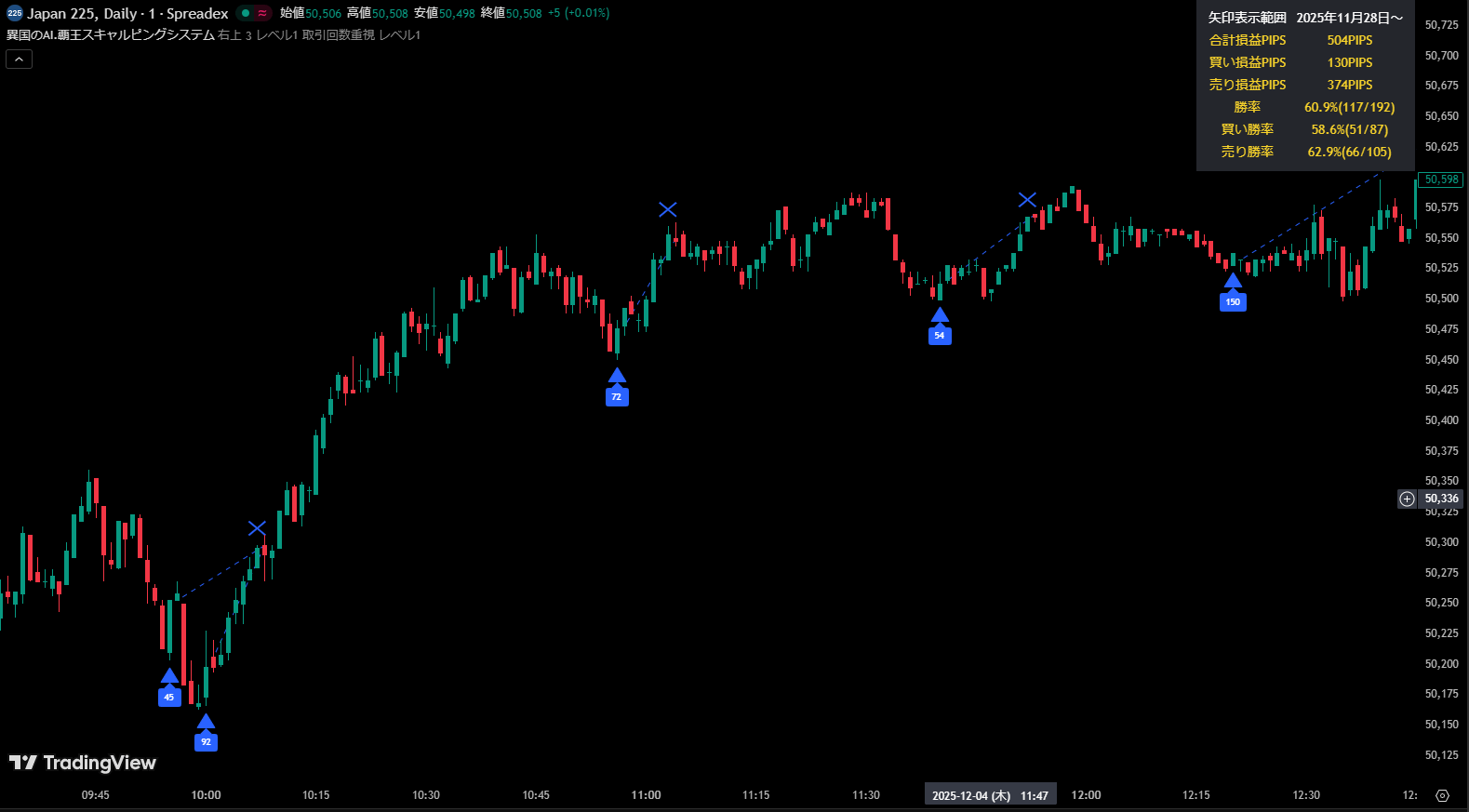The width and height of the screenshot is (1469, 812).
Task: Click the buy arrow signal labeled 45
Action: [169, 688]
